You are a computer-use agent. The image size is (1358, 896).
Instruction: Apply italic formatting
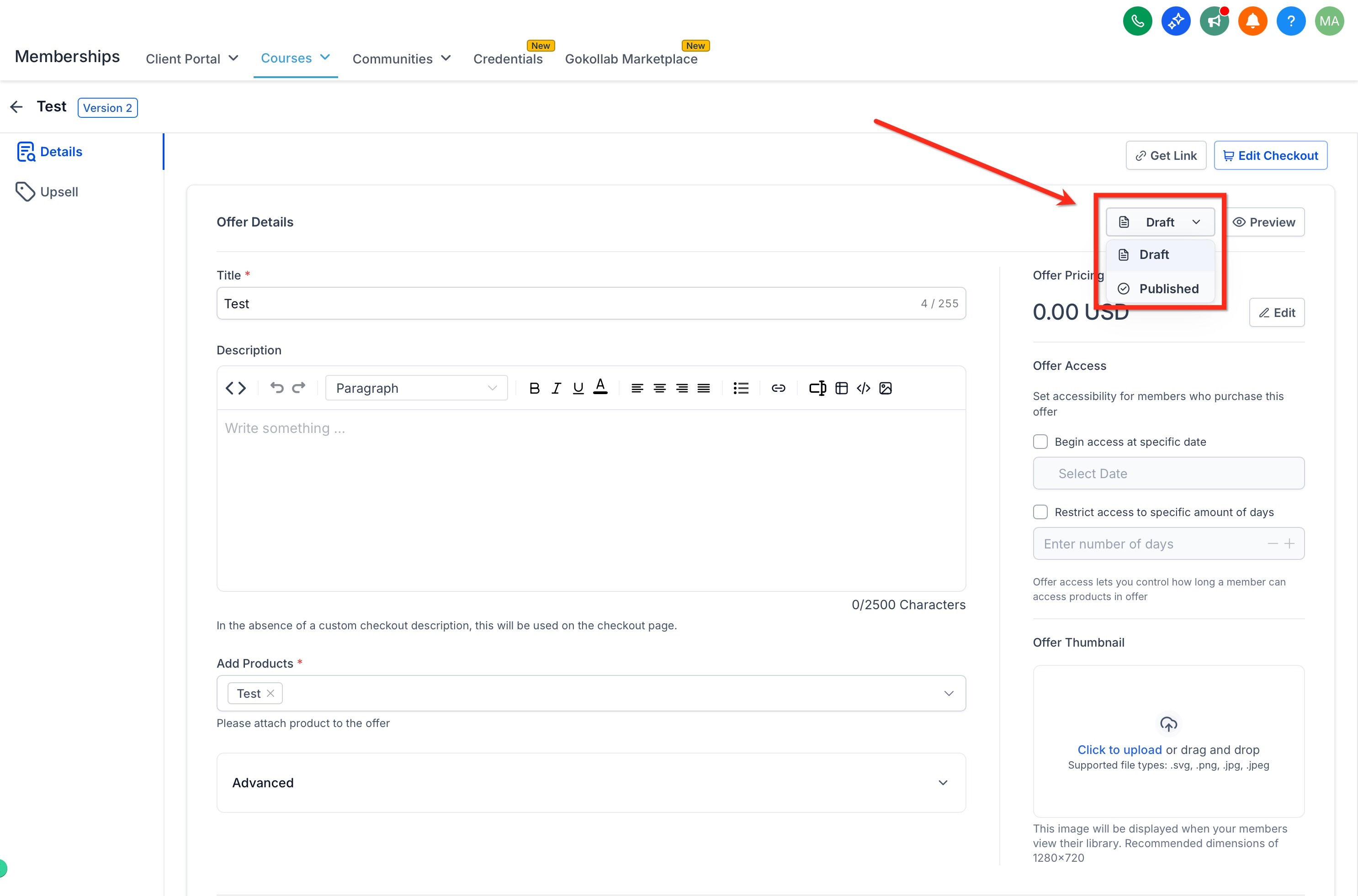click(x=556, y=388)
